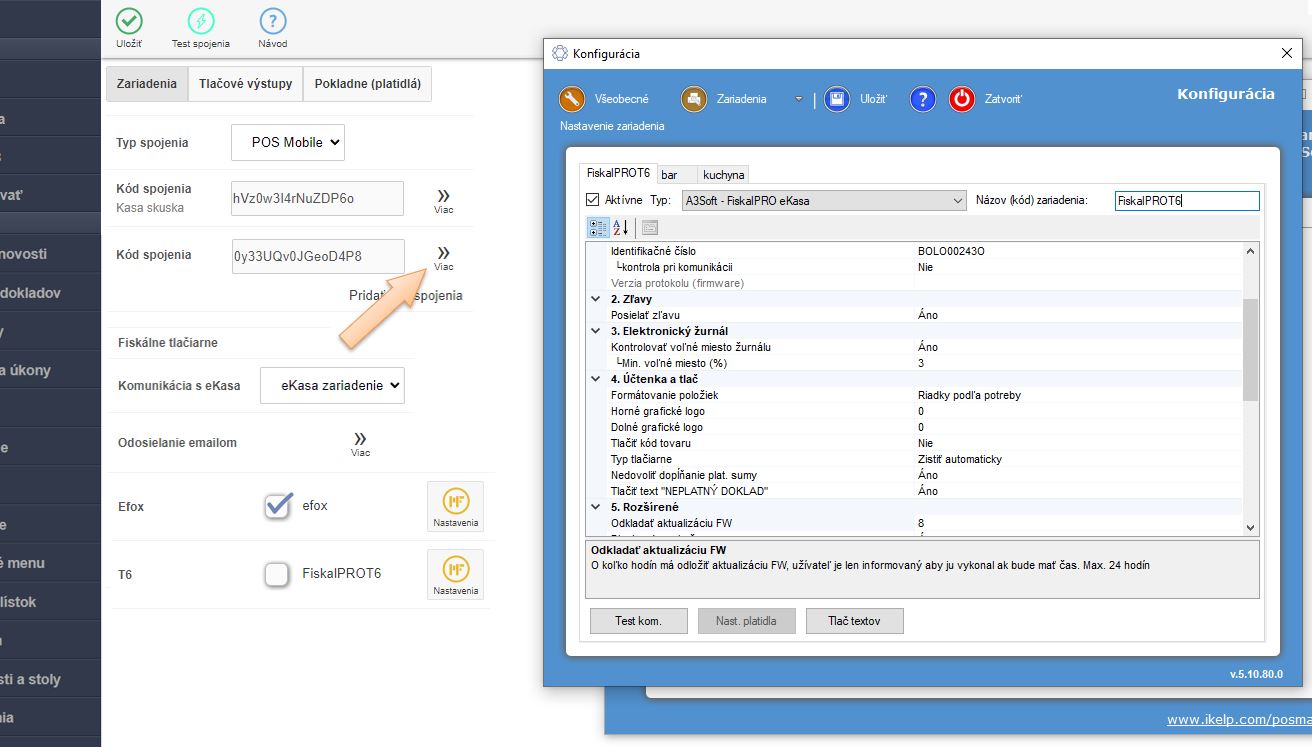This screenshot has width=1312, height=747.
Task: Uncheck the efox checkbox
Action: [x=278, y=506]
